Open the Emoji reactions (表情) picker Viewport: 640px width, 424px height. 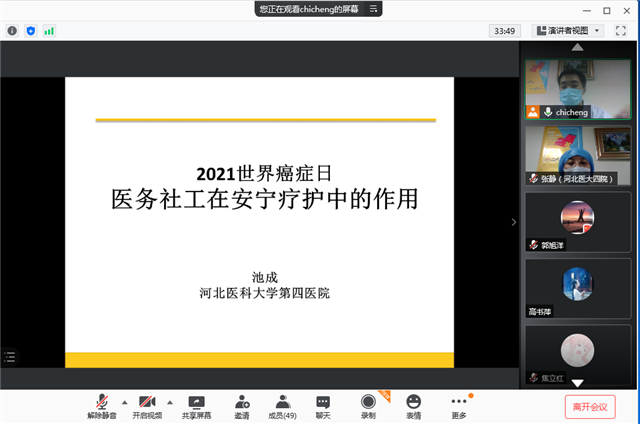coord(413,404)
